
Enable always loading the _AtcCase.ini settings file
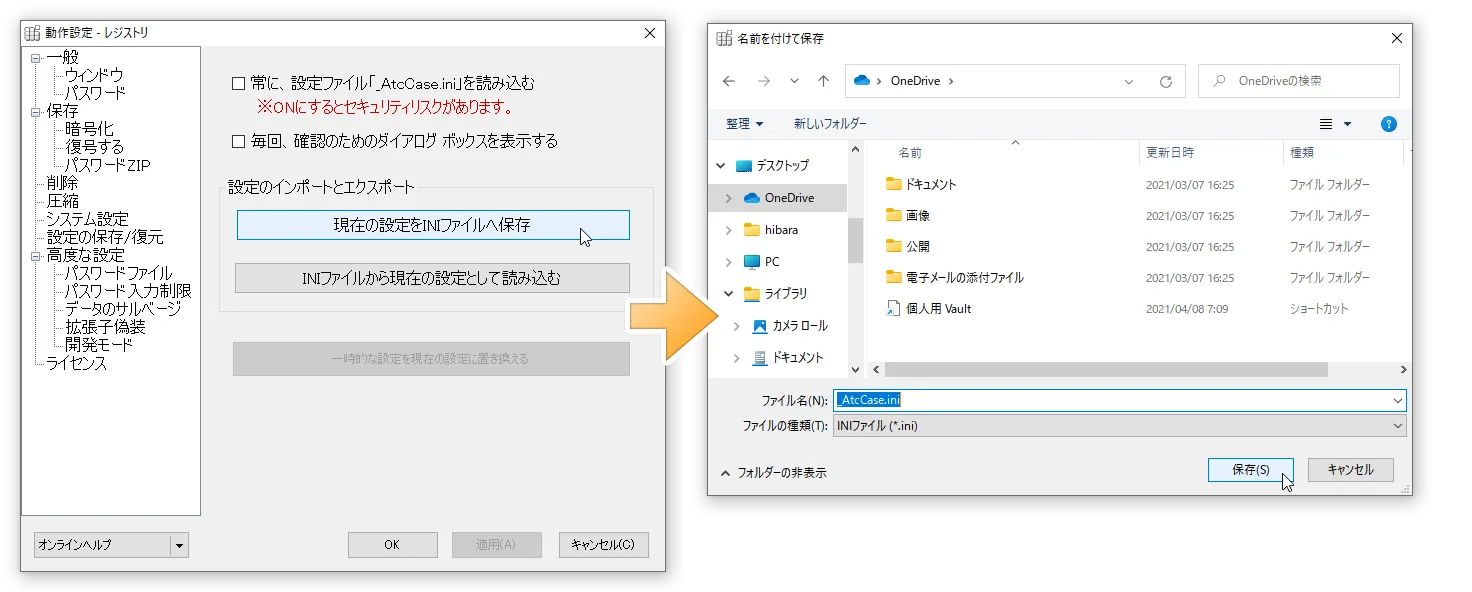239,85
